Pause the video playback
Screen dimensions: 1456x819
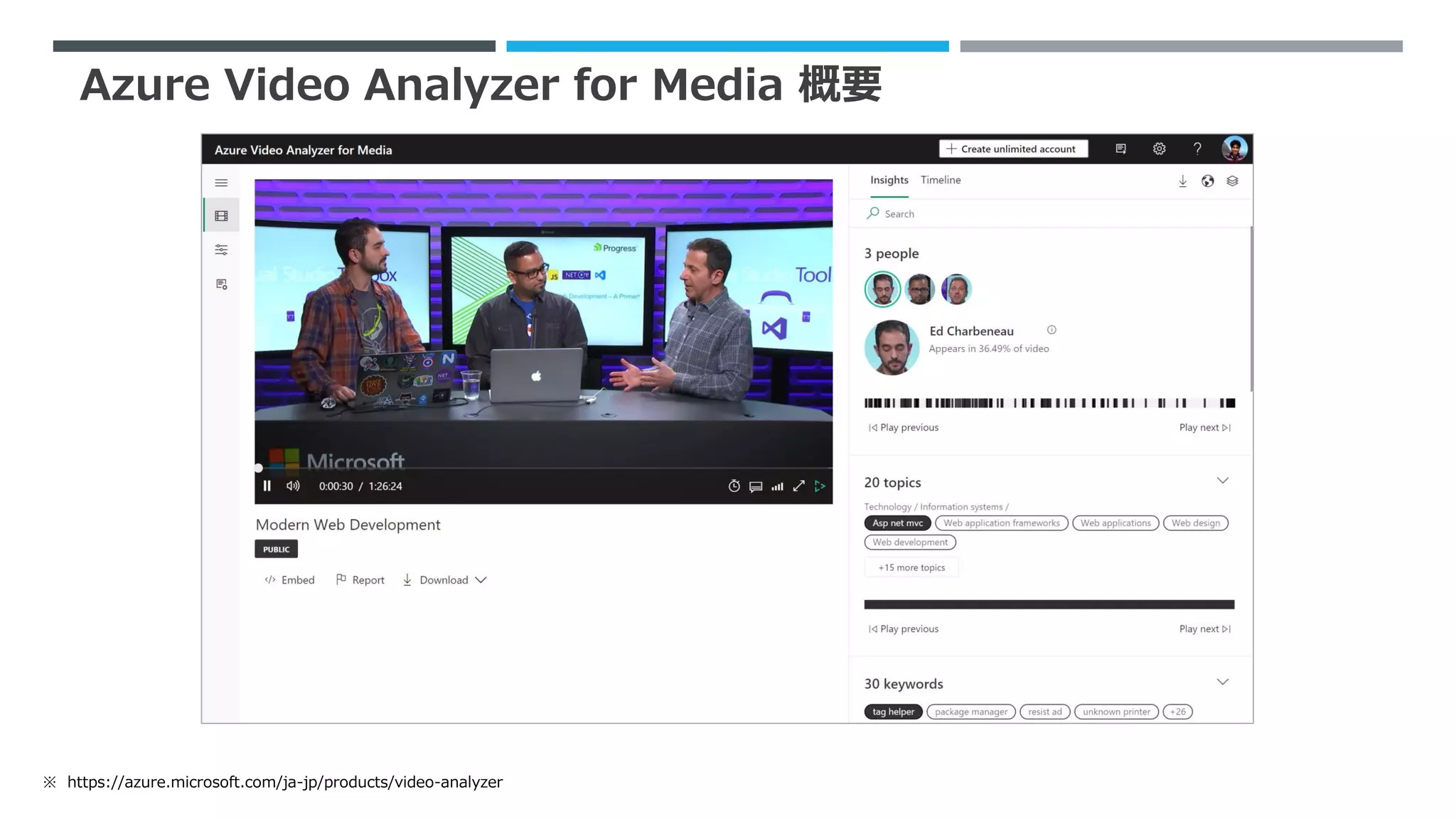point(267,486)
